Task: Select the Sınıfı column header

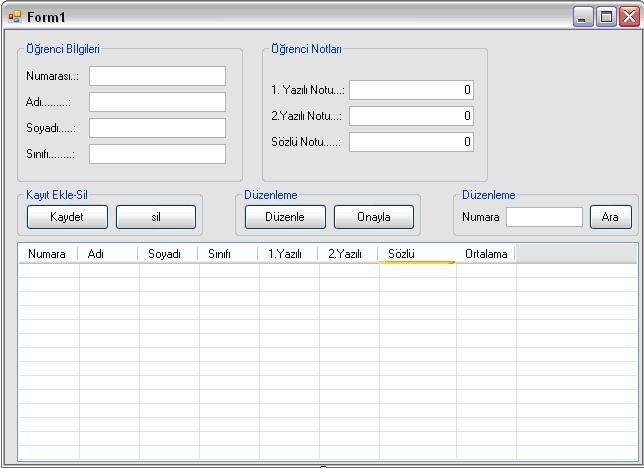Action: [x=228, y=254]
